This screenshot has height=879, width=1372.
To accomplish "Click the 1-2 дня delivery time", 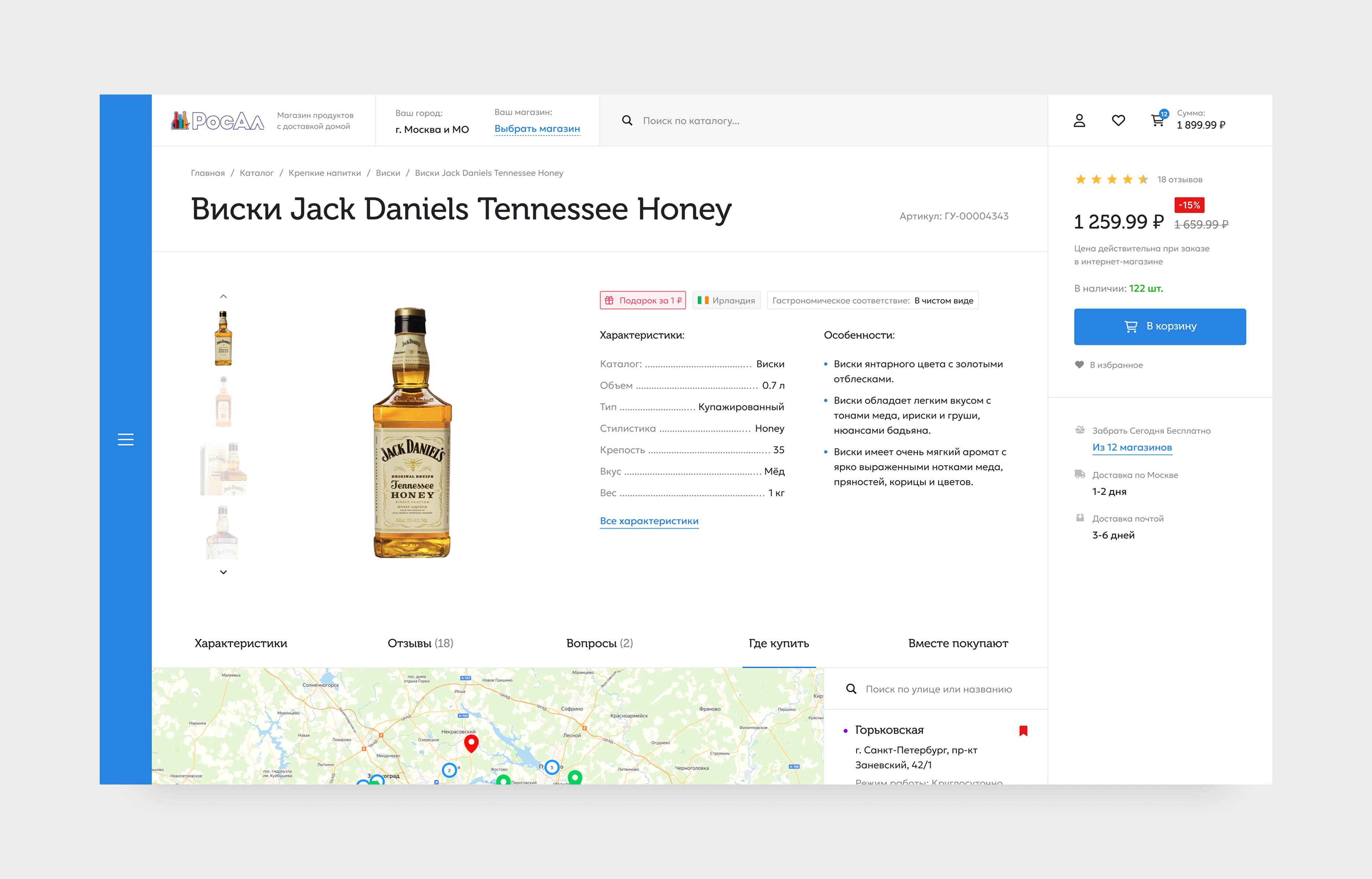I will [x=1109, y=492].
